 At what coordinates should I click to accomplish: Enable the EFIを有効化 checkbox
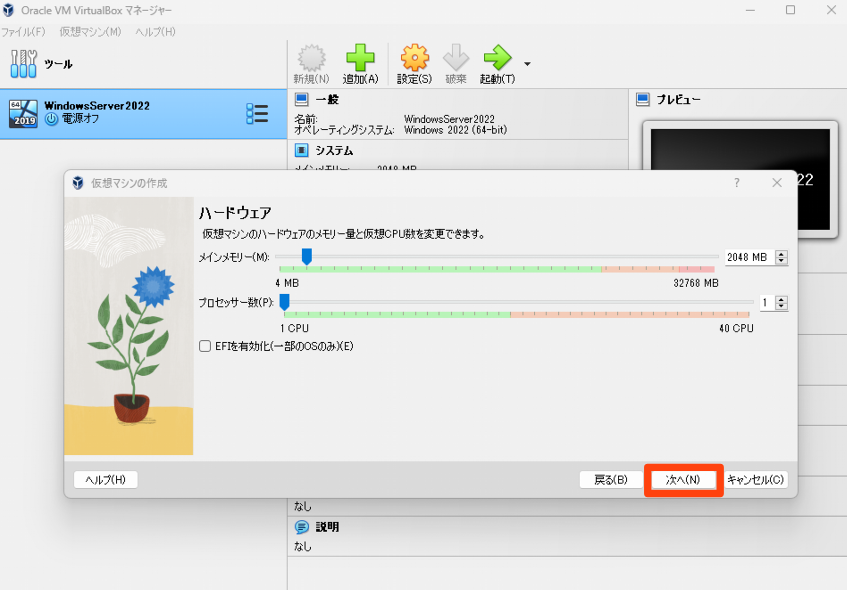205,346
